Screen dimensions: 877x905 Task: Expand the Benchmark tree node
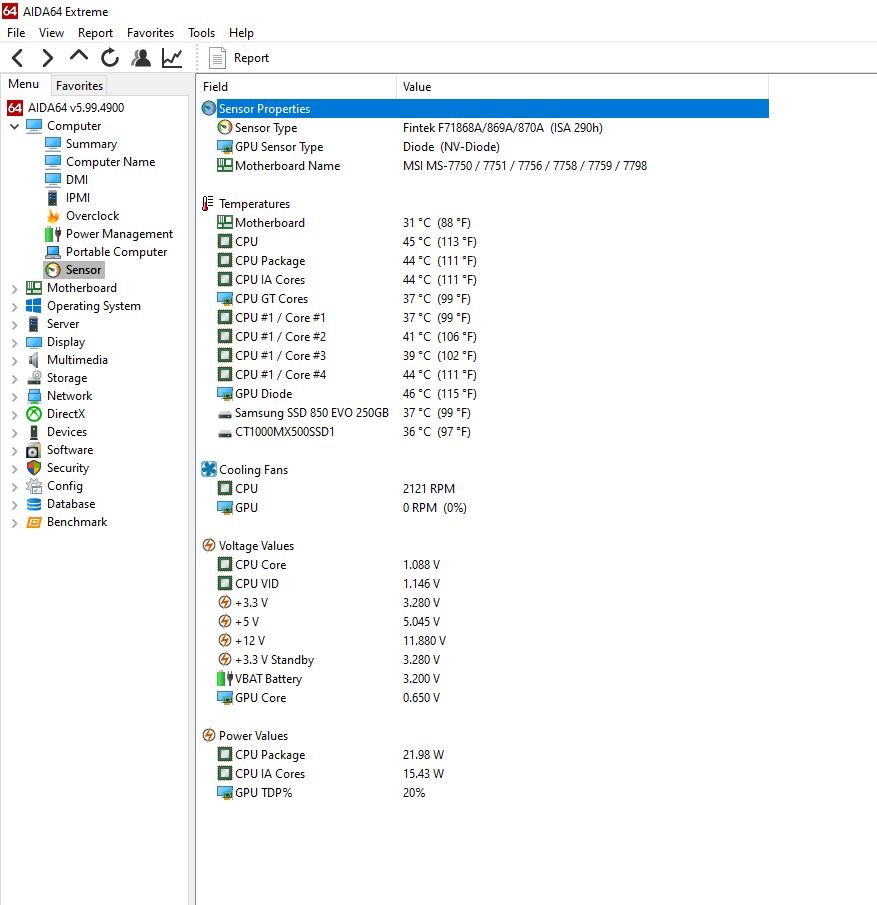tap(14, 523)
